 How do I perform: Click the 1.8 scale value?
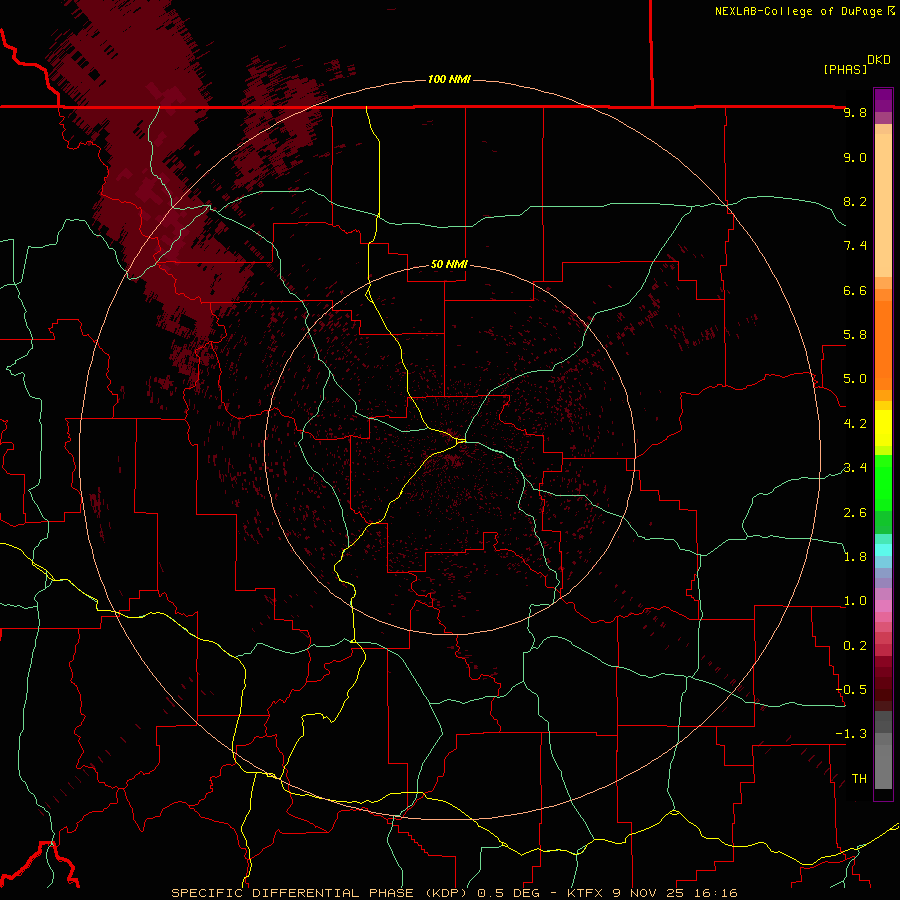coord(855,557)
